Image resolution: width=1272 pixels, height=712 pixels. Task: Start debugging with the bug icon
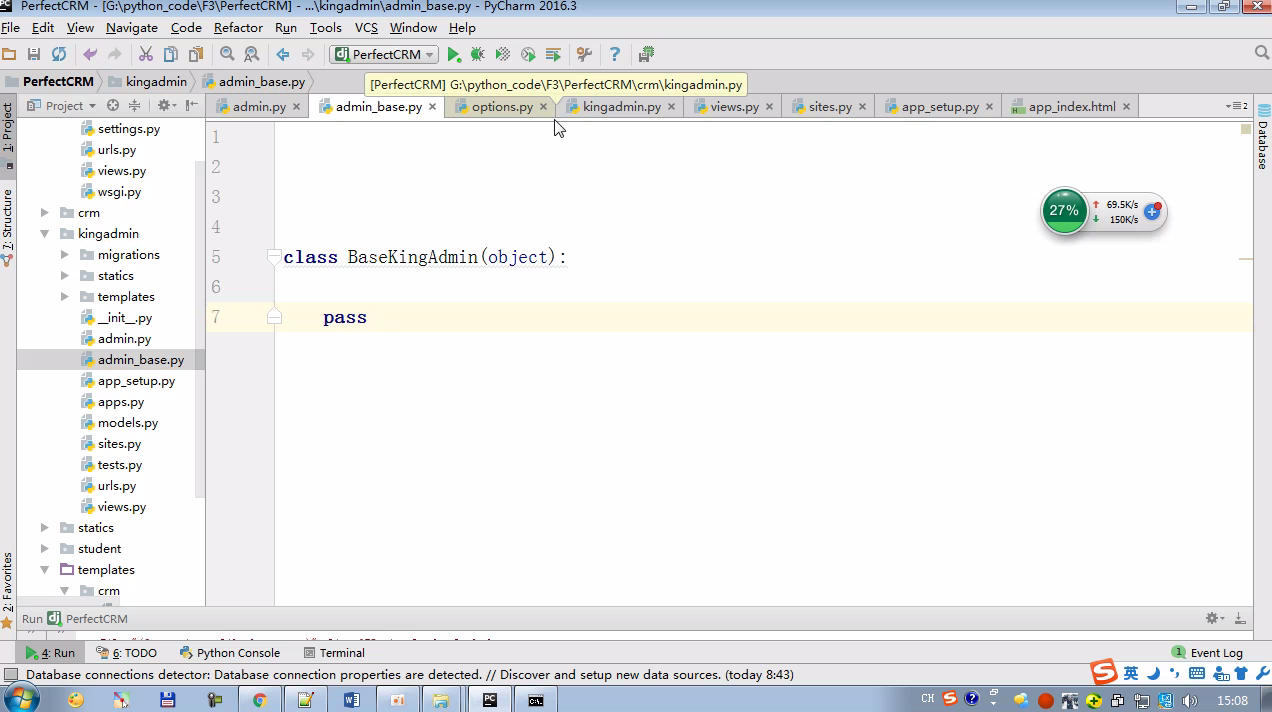click(478, 55)
